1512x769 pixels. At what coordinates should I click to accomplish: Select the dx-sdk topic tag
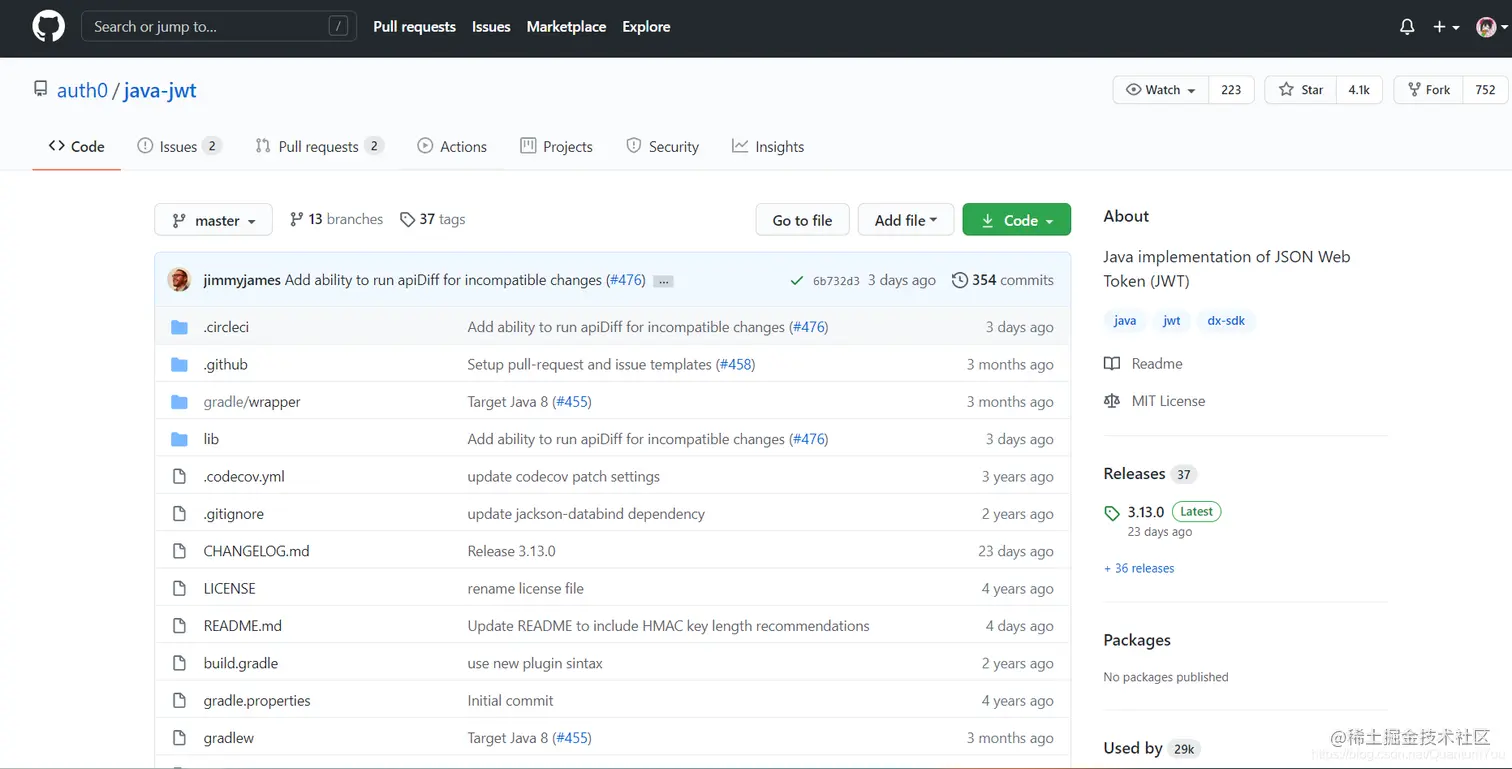1226,321
